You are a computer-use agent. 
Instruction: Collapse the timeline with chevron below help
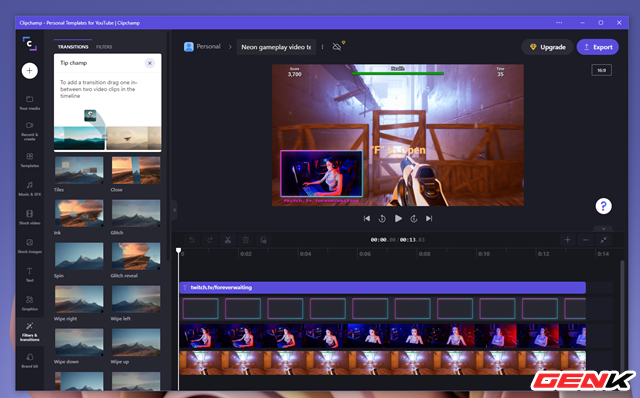(603, 229)
